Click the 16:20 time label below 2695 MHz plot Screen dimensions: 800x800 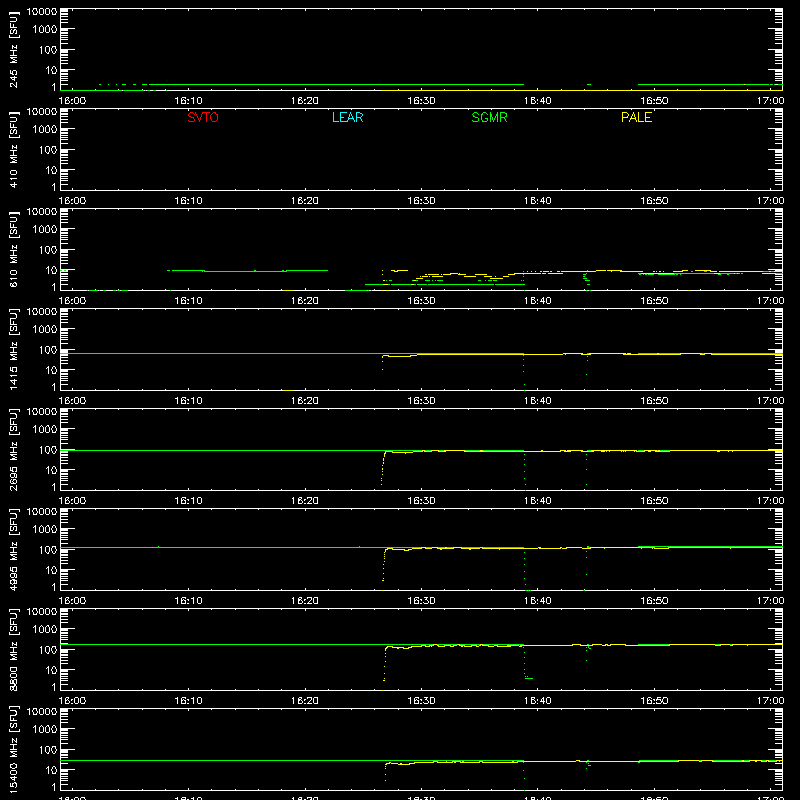click(x=305, y=501)
